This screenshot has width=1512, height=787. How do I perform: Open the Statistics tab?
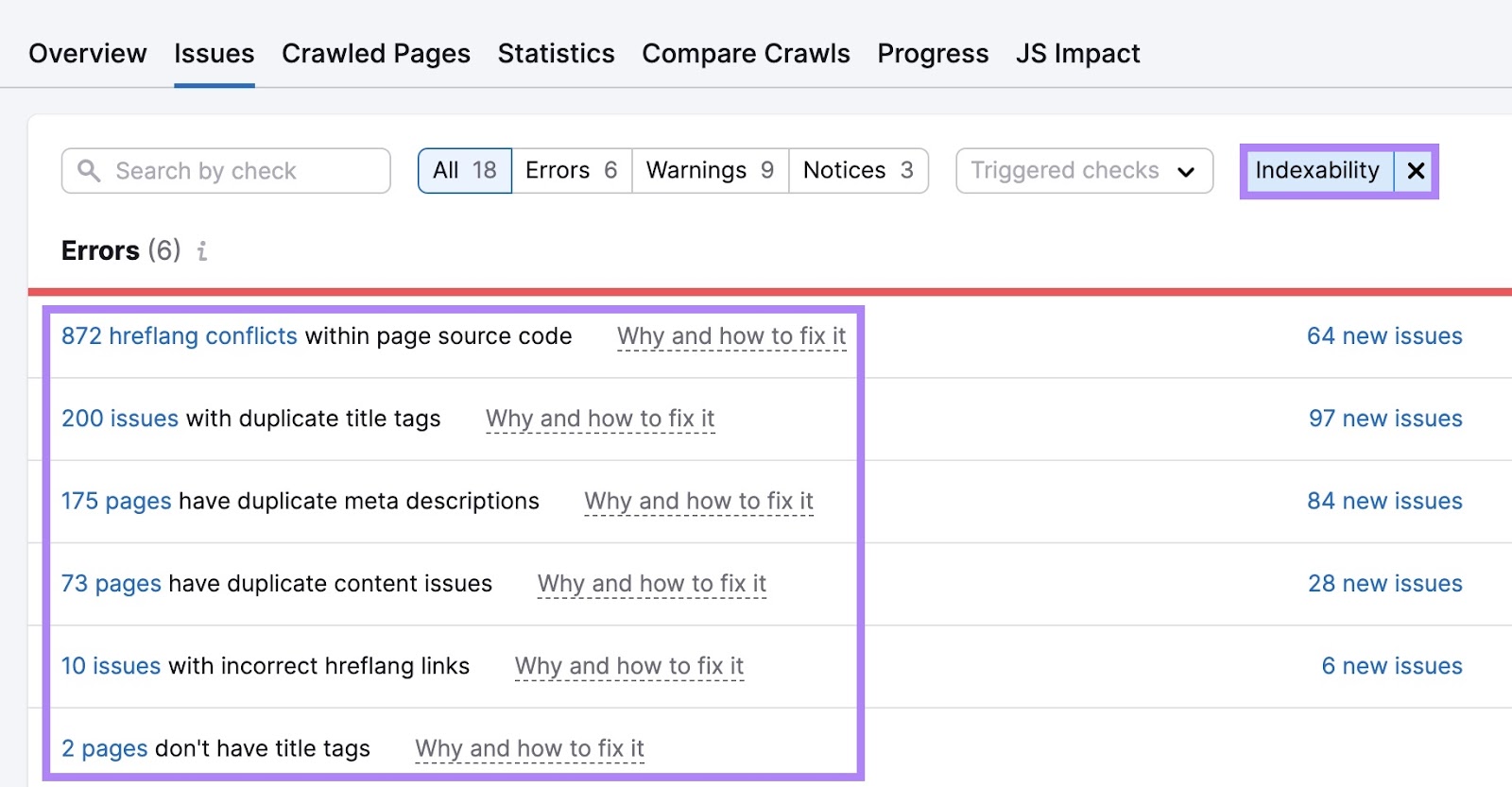pyautogui.click(x=556, y=54)
